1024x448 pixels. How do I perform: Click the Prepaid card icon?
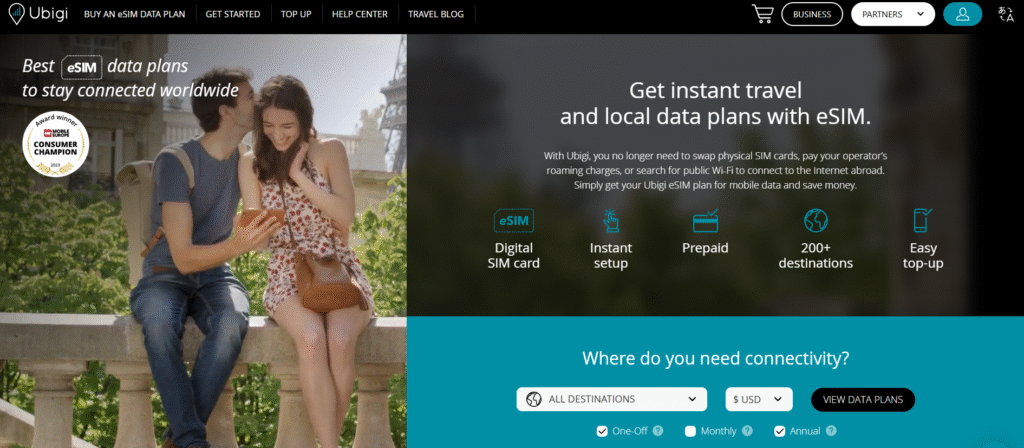point(705,221)
